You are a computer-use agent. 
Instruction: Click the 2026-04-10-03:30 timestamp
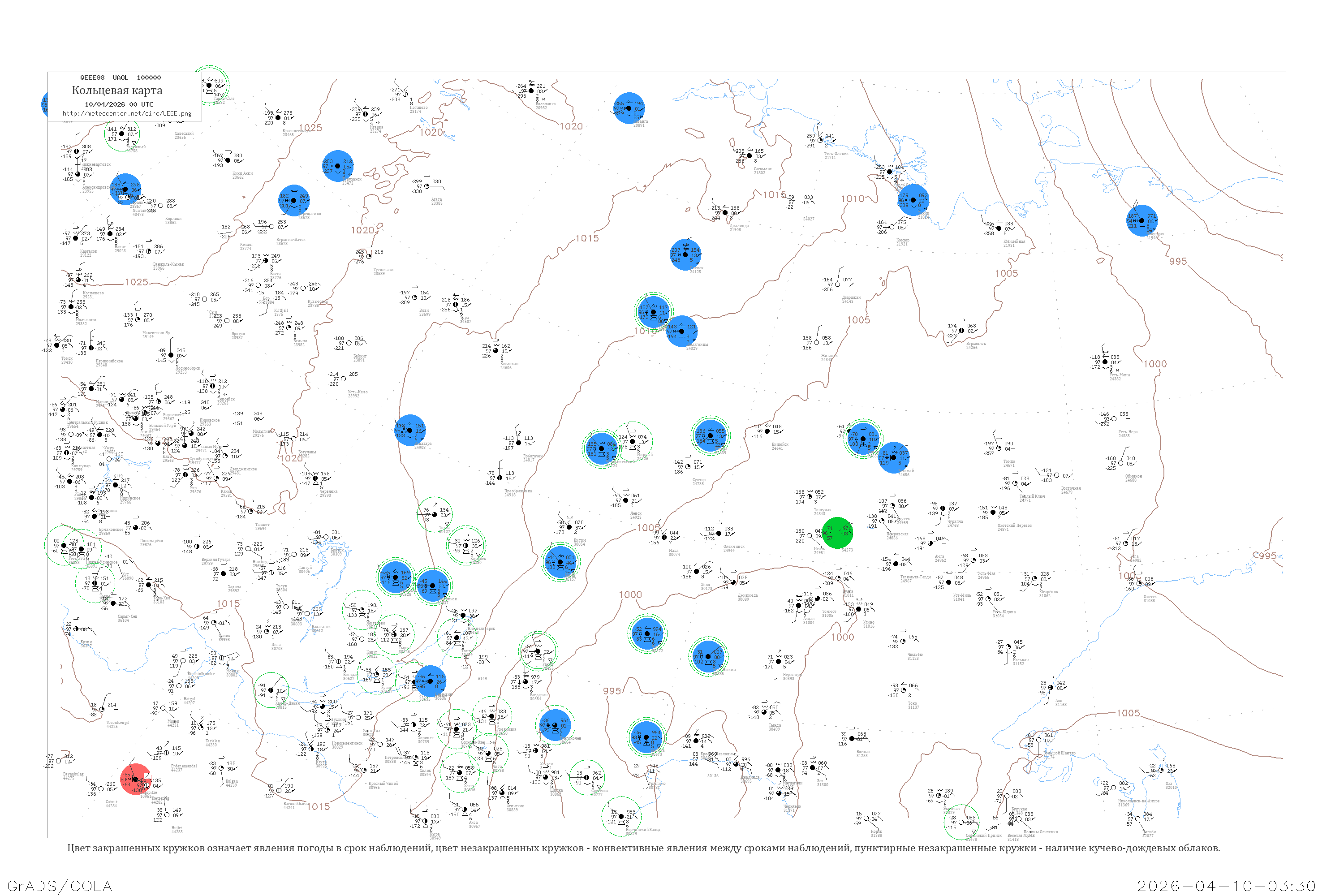click(x=1226, y=886)
